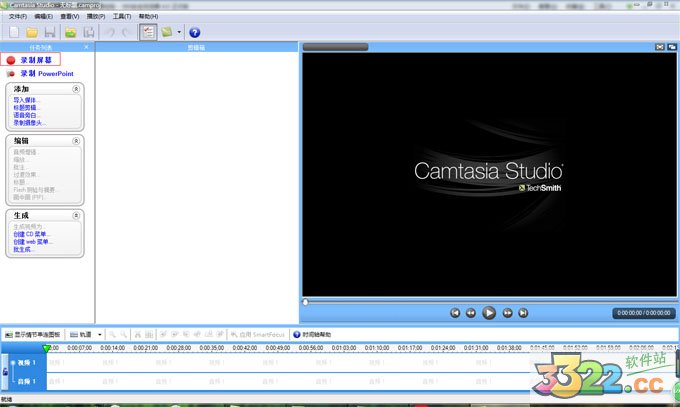Viewport: 680px width, 407px height.
Task: Collapse the 添加 section
Action: click(x=76, y=89)
